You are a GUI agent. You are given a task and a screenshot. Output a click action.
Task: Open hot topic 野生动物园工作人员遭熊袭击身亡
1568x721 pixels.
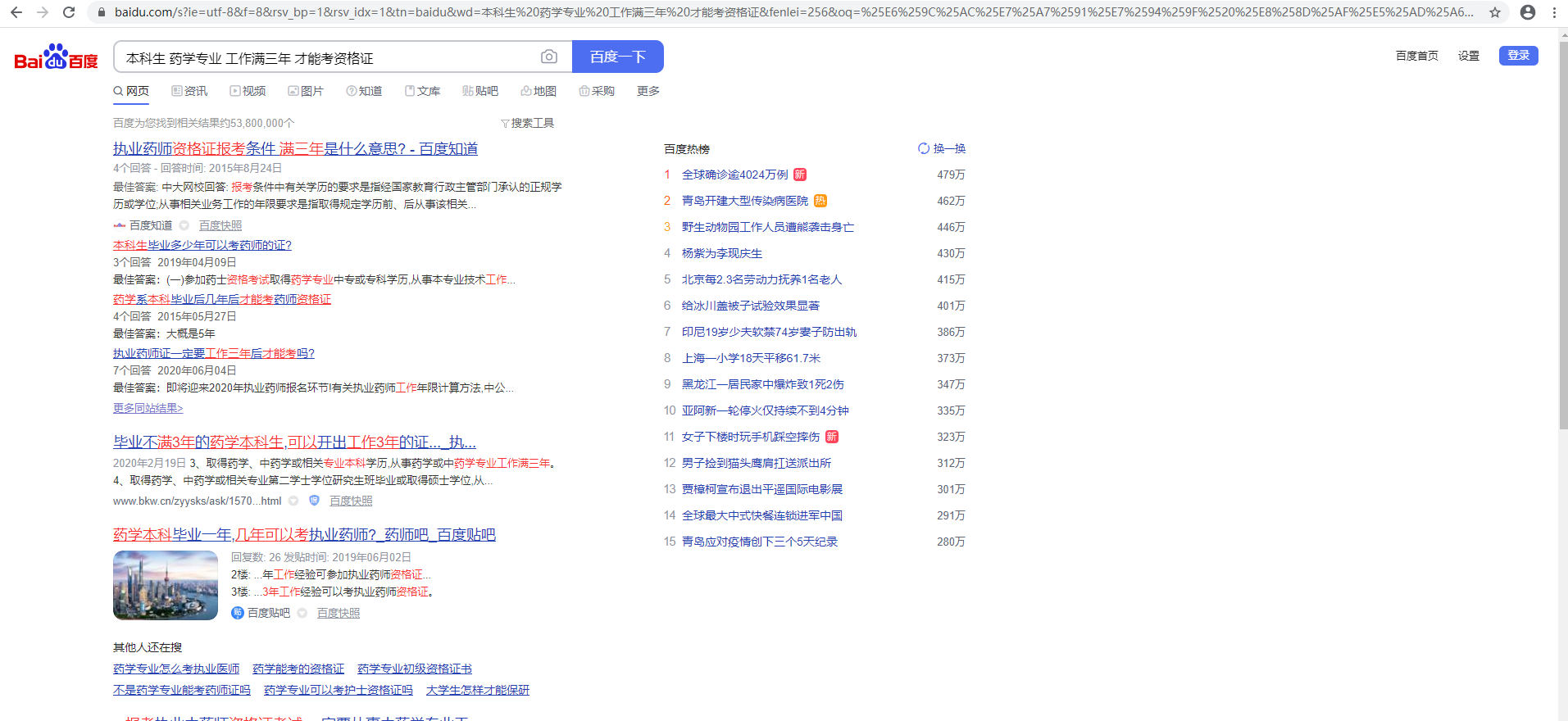coord(768,227)
